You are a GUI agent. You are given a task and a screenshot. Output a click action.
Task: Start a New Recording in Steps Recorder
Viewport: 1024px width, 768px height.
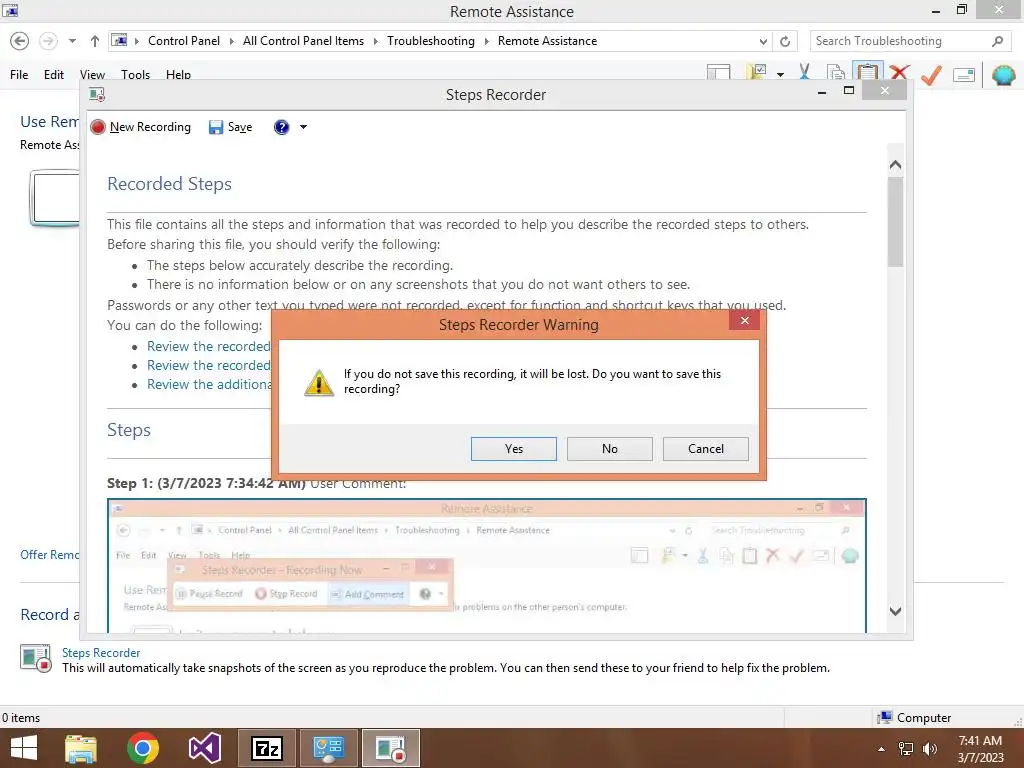click(x=141, y=127)
